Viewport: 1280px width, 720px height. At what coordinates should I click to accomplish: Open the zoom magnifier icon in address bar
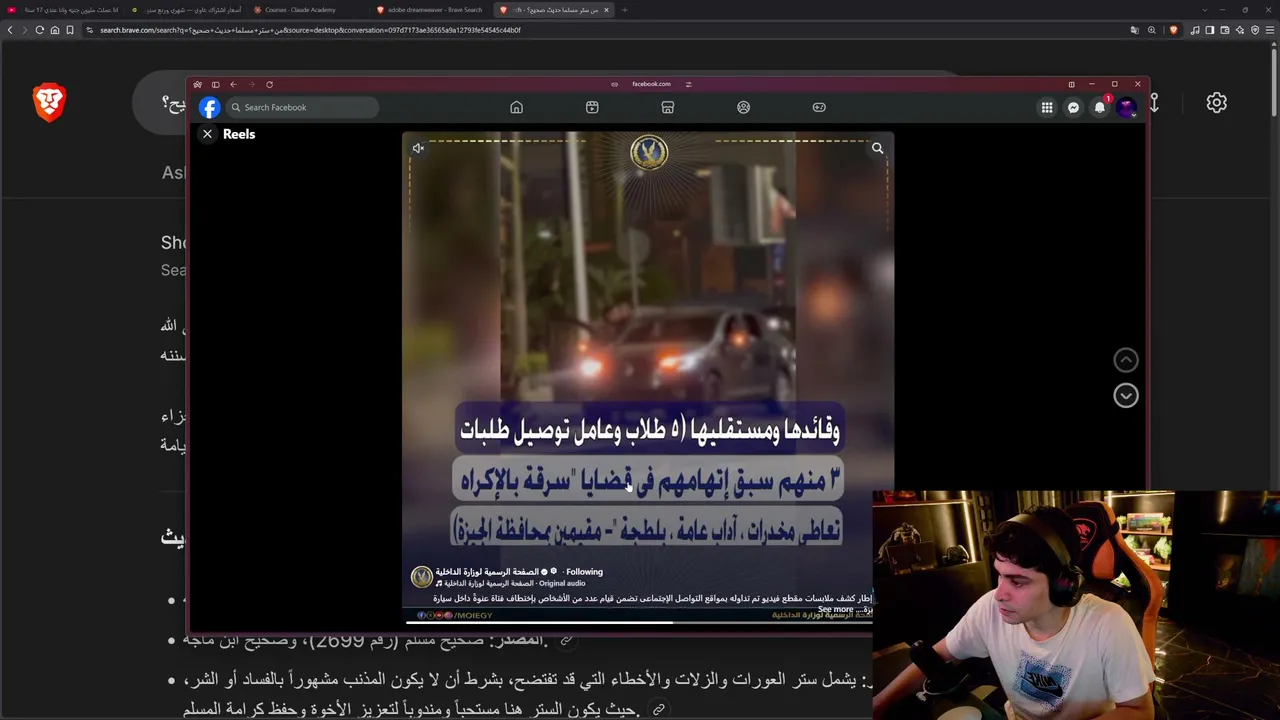(1152, 30)
